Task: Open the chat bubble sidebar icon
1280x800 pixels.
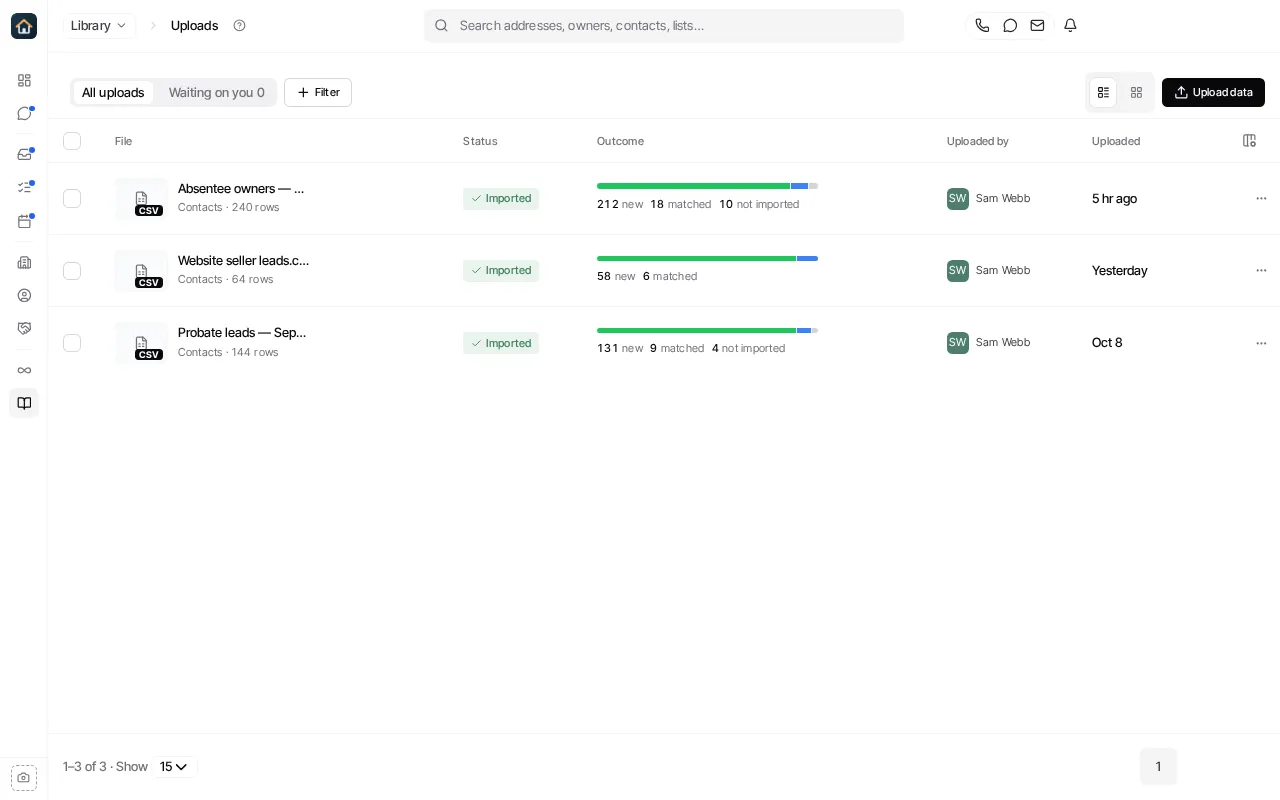Action: tap(24, 113)
